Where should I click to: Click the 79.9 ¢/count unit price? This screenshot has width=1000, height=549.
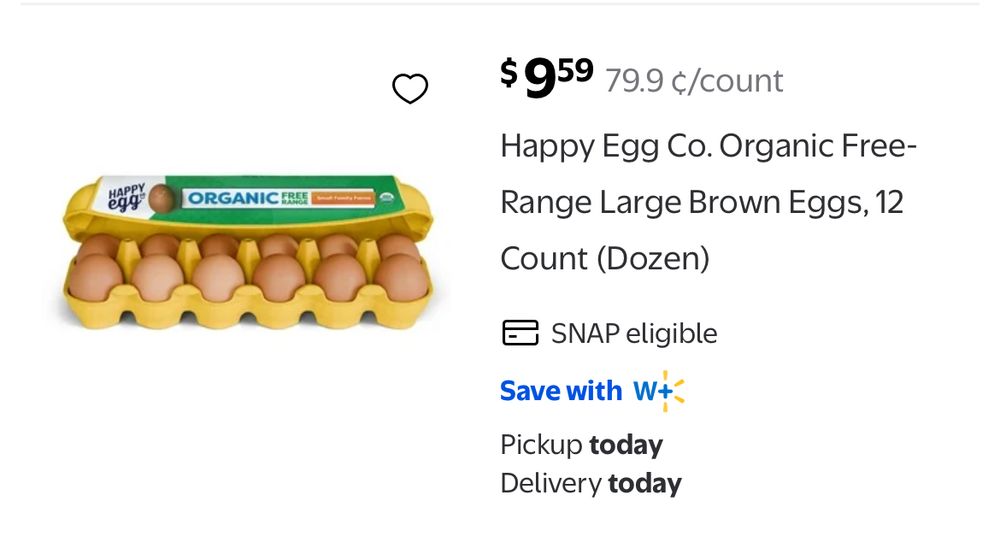click(694, 81)
